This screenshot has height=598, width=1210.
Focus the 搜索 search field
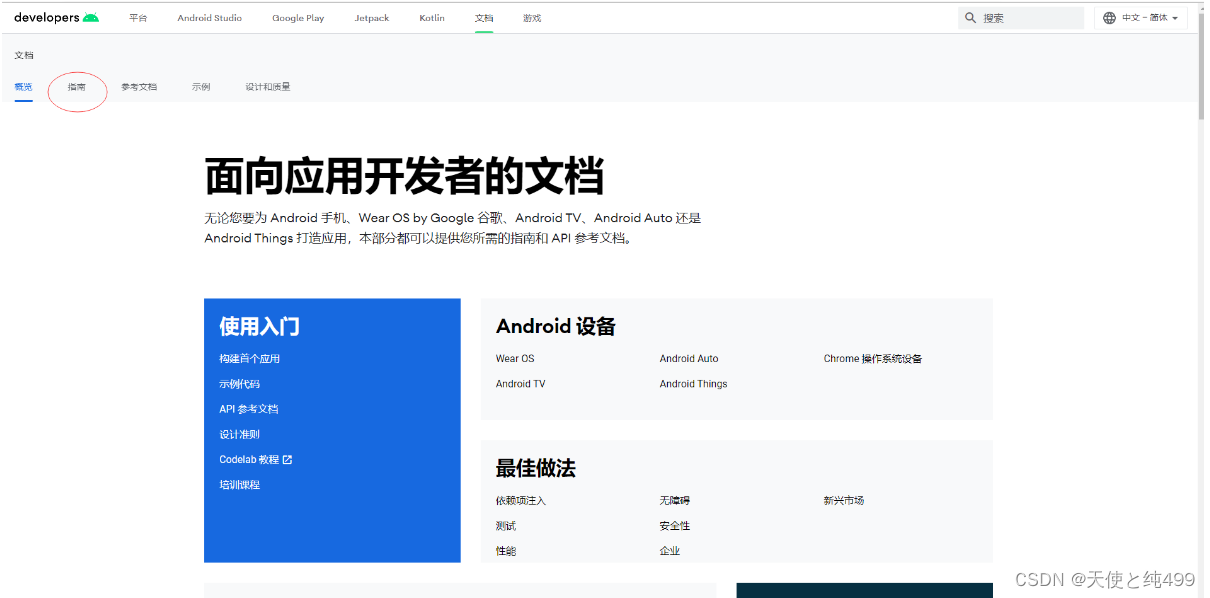pyautogui.click(x=1021, y=18)
